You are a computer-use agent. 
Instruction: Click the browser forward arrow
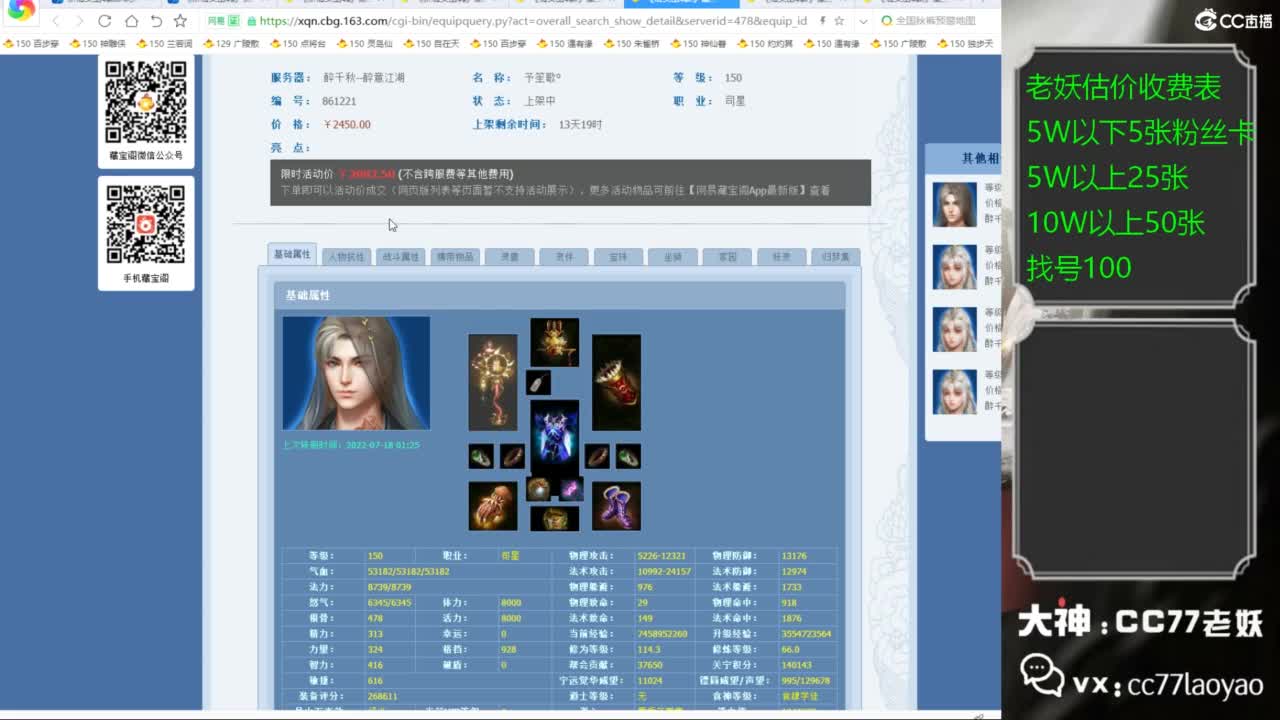click(x=79, y=21)
